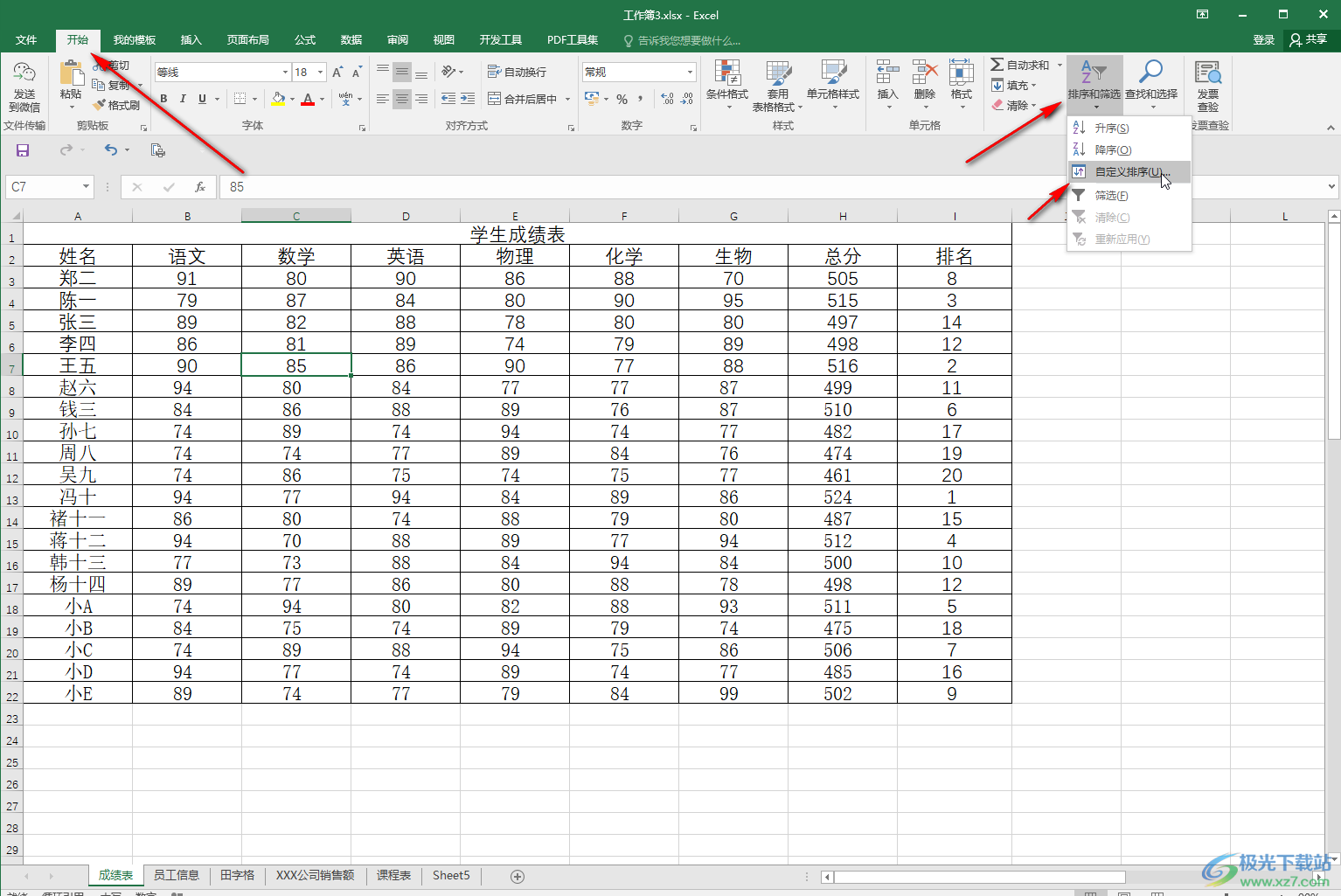This screenshot has width=1341, height=896.
Task: Choose 降序(O) descending sort in menu
Action: point(1129,149)
